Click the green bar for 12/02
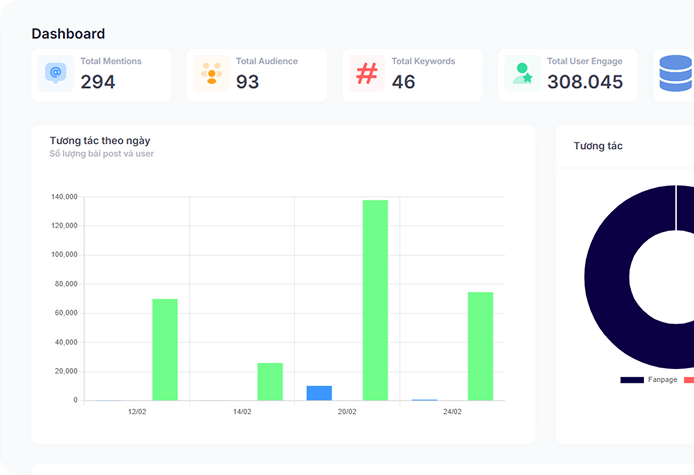The height and width of the screenshot is (475, 694). point(165,350)
